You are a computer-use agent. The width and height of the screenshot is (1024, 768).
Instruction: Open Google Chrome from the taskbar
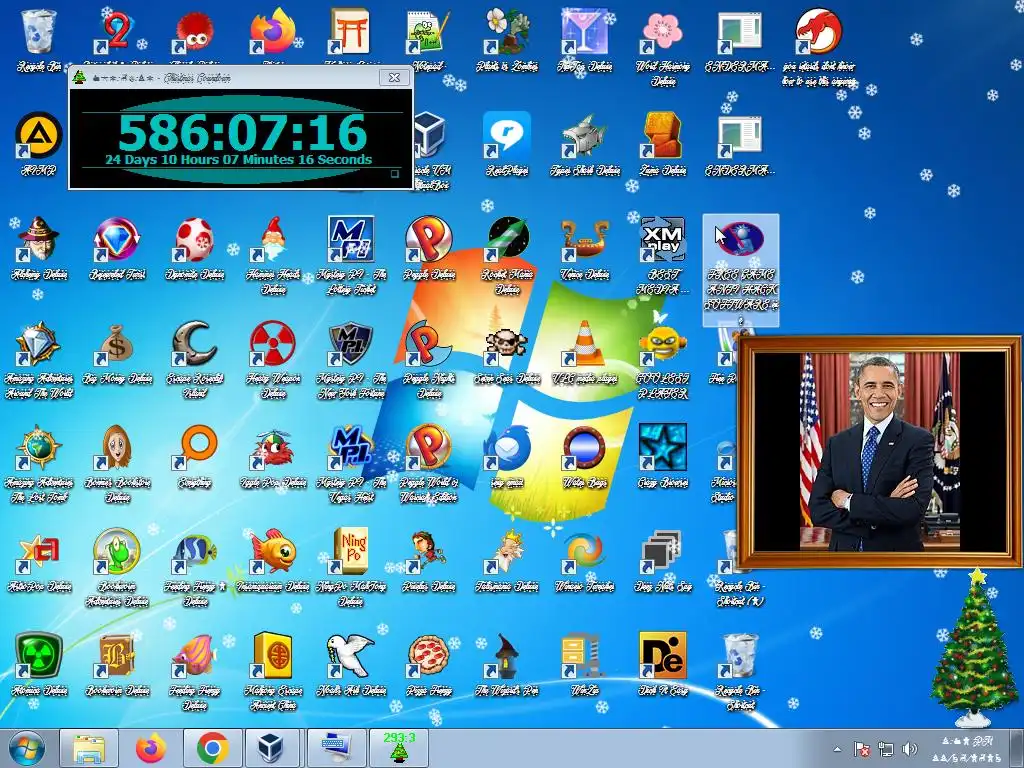pos(212,749)
